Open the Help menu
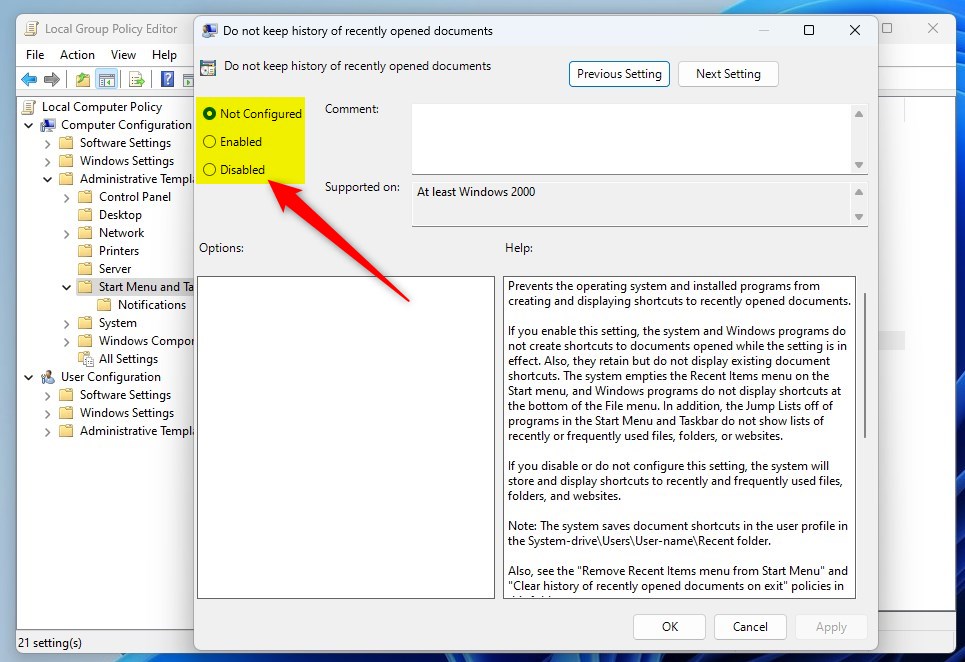This screenshot has height=662, width=965. tap(164, 55)
